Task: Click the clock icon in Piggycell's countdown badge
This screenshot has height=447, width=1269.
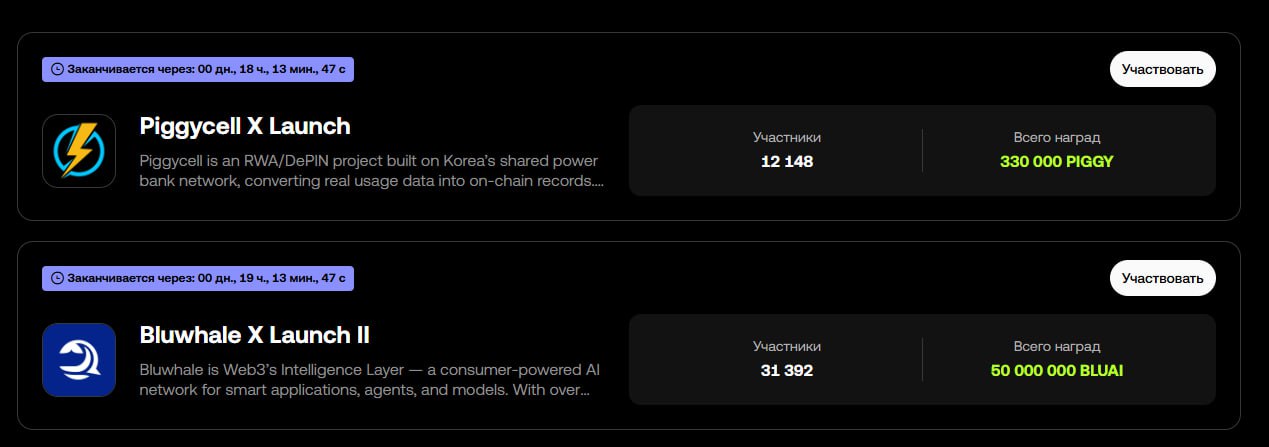Action: (57, 69)
